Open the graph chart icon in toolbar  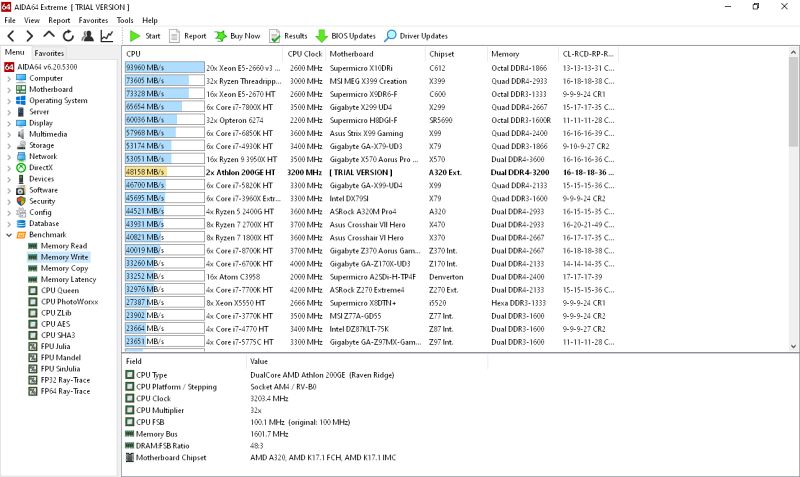pos(107,36)
